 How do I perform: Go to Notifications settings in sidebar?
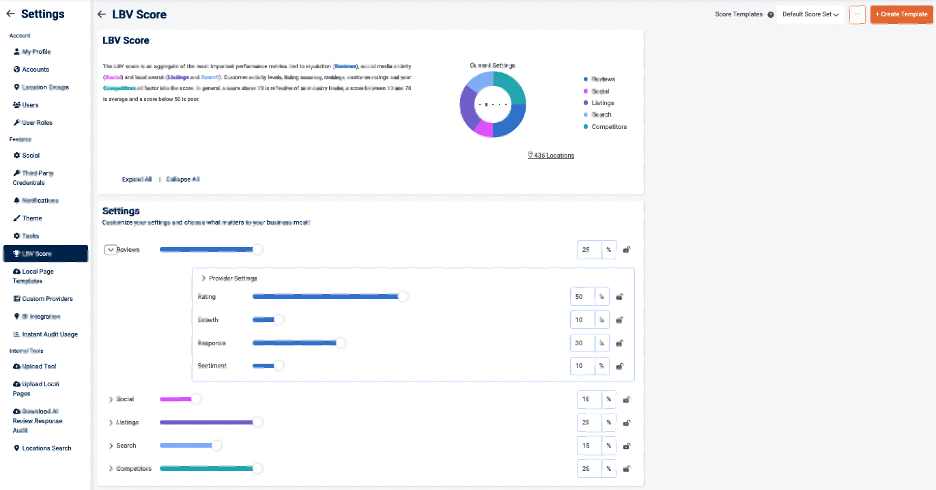(39, 201)
